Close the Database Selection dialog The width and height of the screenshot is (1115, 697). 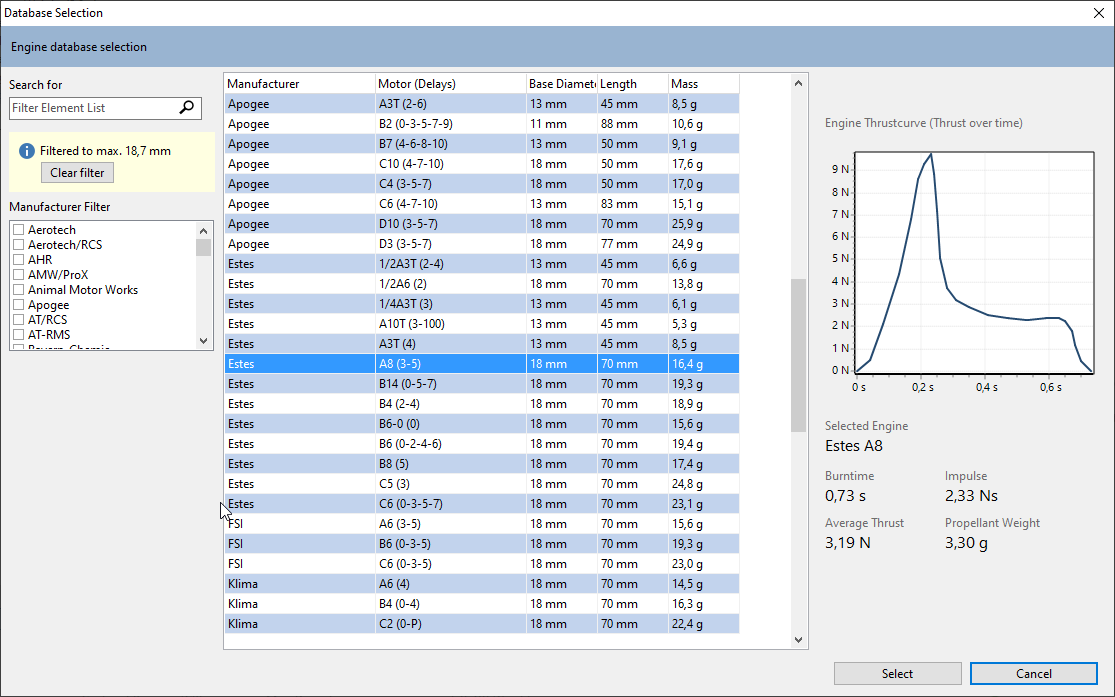pos(1096,13)
